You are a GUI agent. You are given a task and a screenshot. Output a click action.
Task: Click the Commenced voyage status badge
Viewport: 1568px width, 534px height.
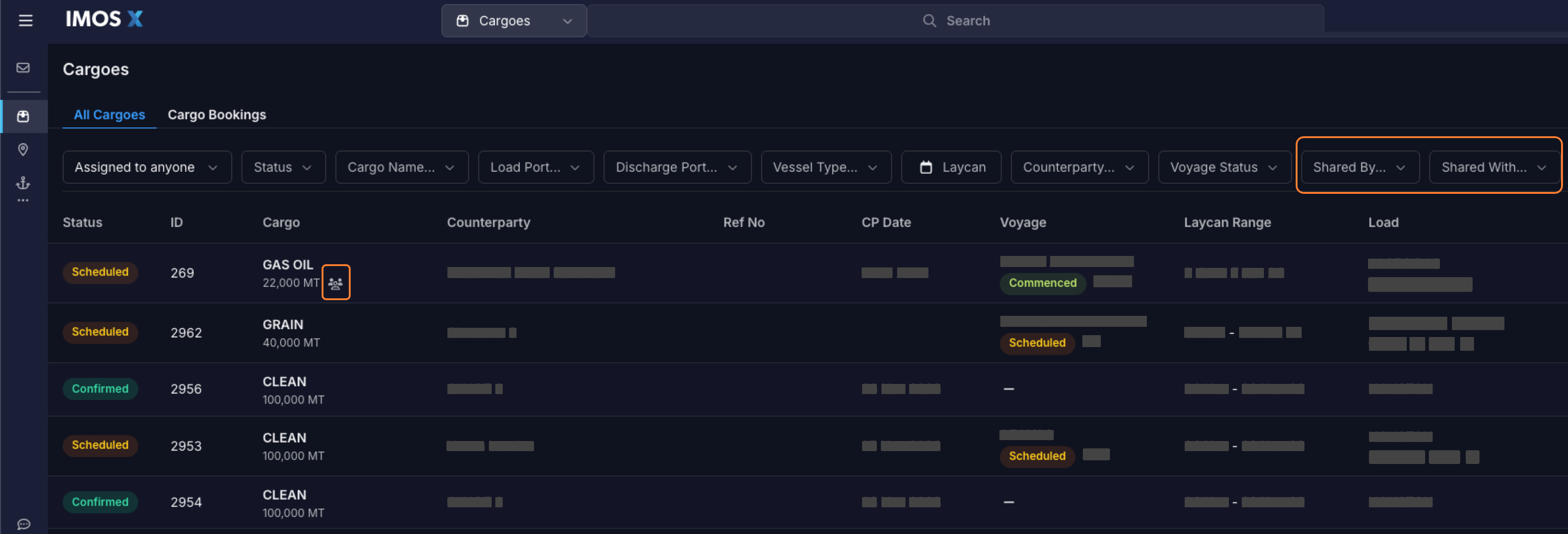1042,283
